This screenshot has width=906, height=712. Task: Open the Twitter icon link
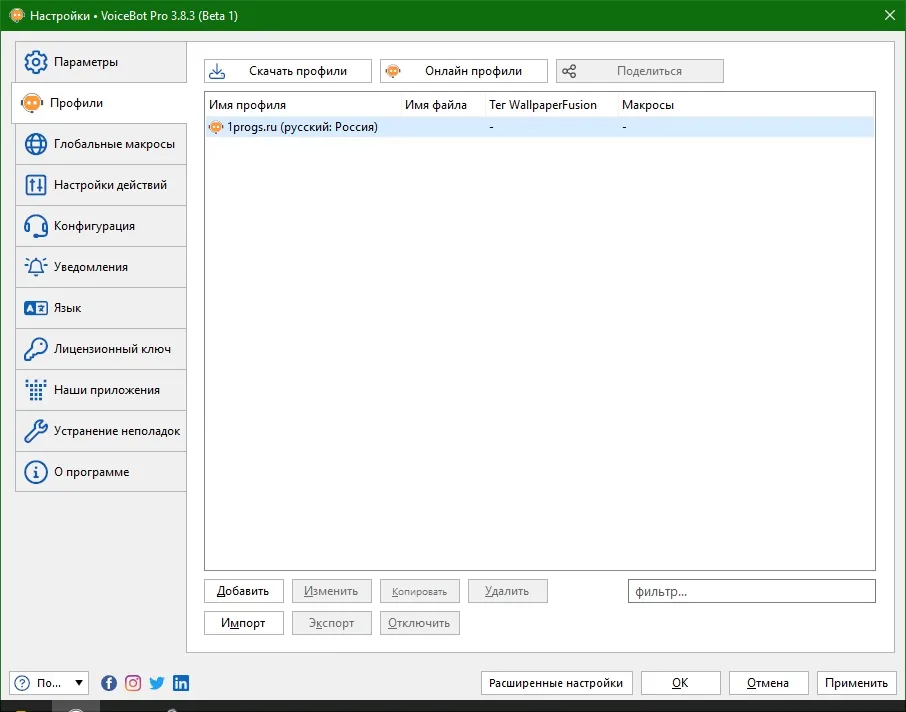[157, 683]
